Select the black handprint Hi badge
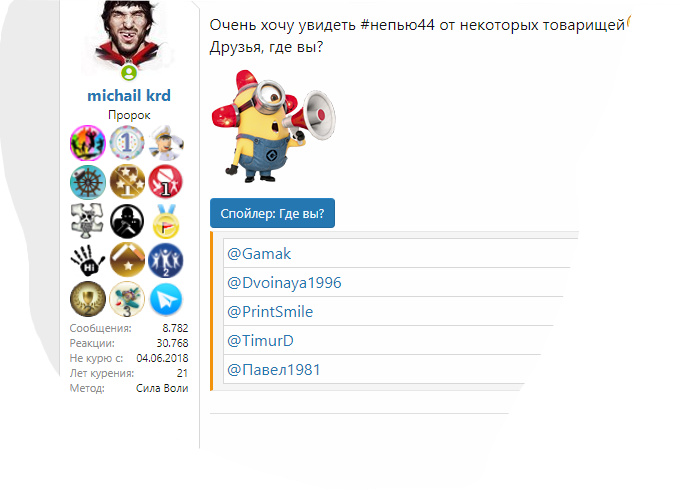 [x=87, y=260]
